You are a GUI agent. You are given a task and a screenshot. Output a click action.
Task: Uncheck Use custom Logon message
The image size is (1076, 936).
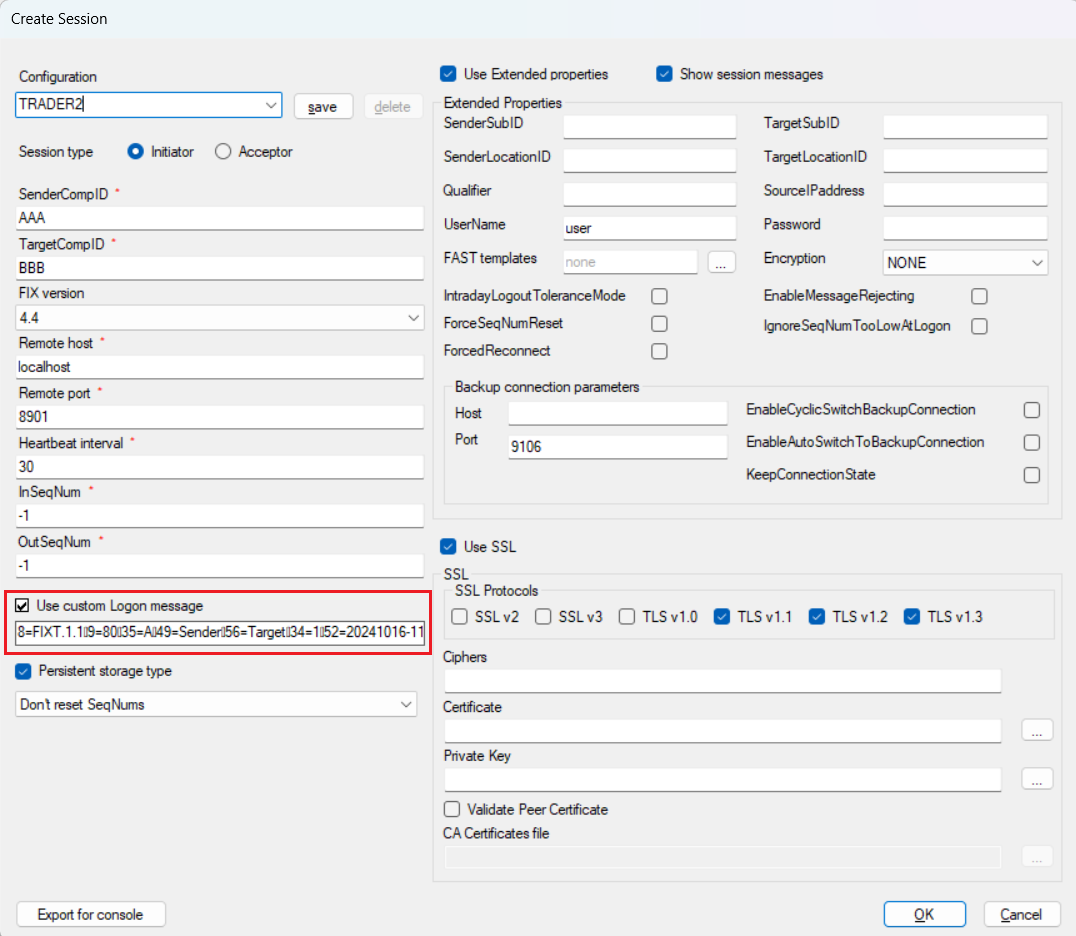coord(22,606)
